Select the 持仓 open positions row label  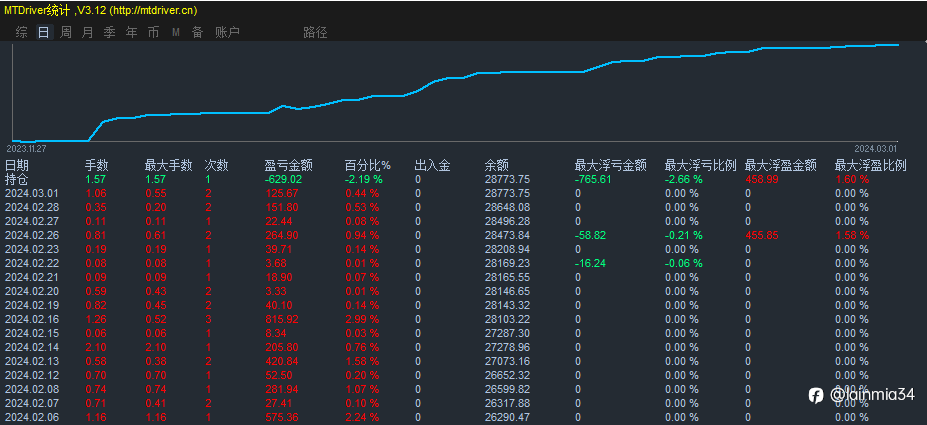pyautogui.click(x=17, y=179)
